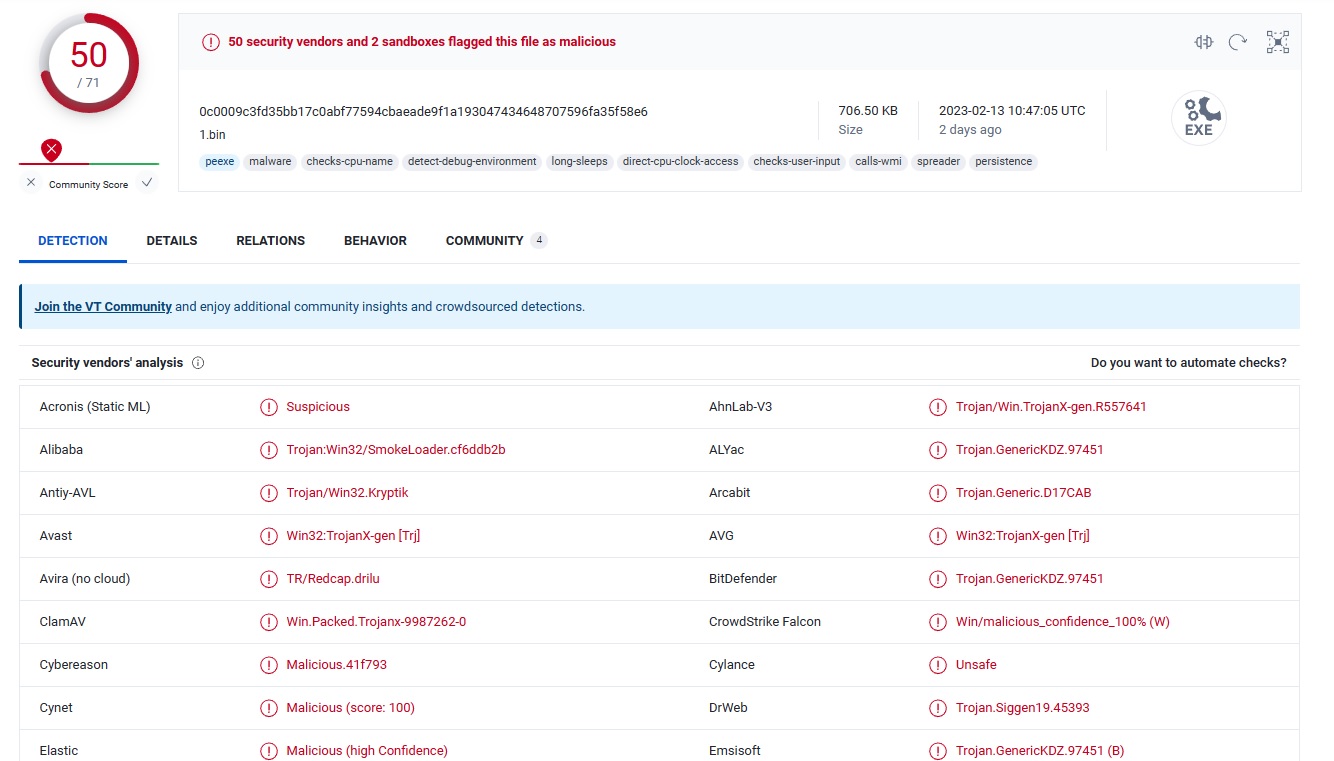Image resolution: width=1334 pixels, height=761 pixels.
Task: Click alert icon for Alibaba SmokeLoader result
Action: pyautogui.click(x=269, y=450)
